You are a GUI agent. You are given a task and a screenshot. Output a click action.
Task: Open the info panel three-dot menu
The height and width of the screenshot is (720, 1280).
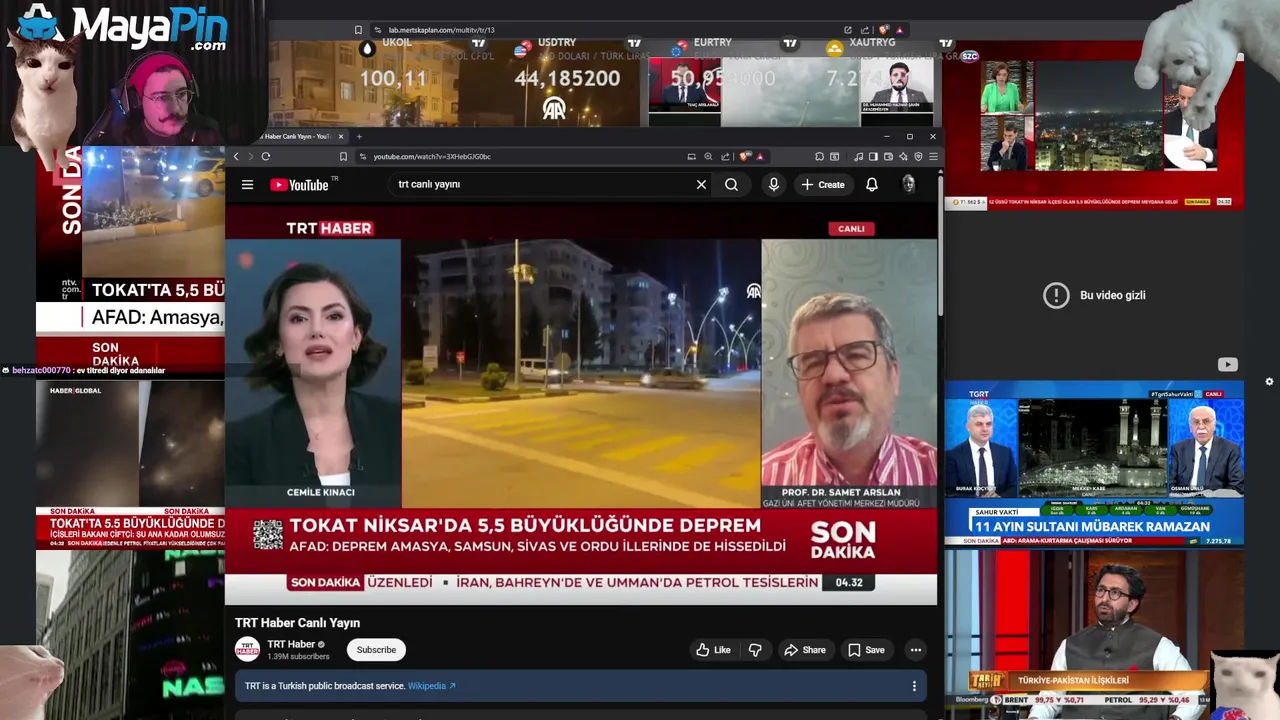pos(914,686)
